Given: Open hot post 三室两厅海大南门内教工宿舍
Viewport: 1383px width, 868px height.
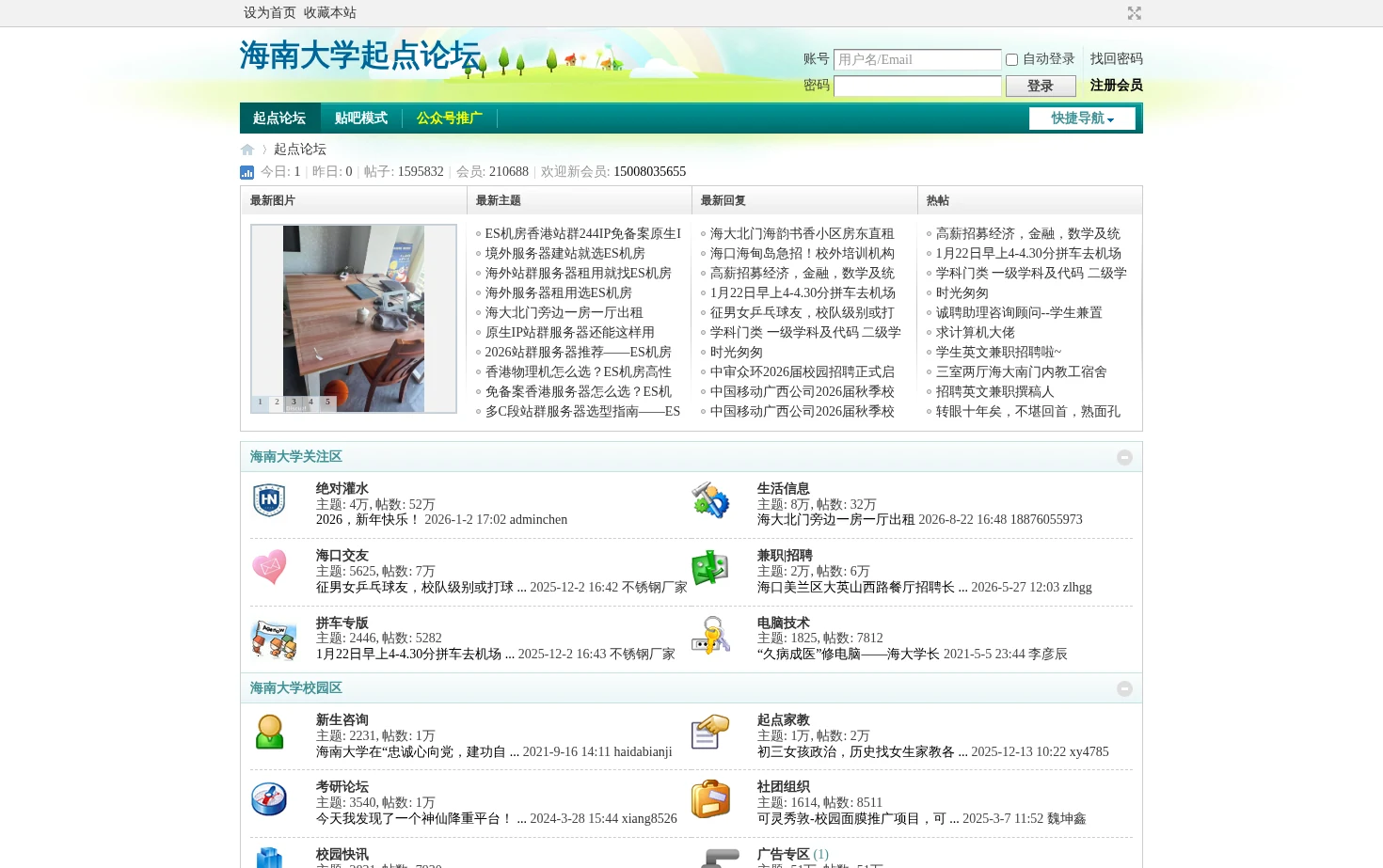Looking at the screenshot, I should tap(1022, 371).
